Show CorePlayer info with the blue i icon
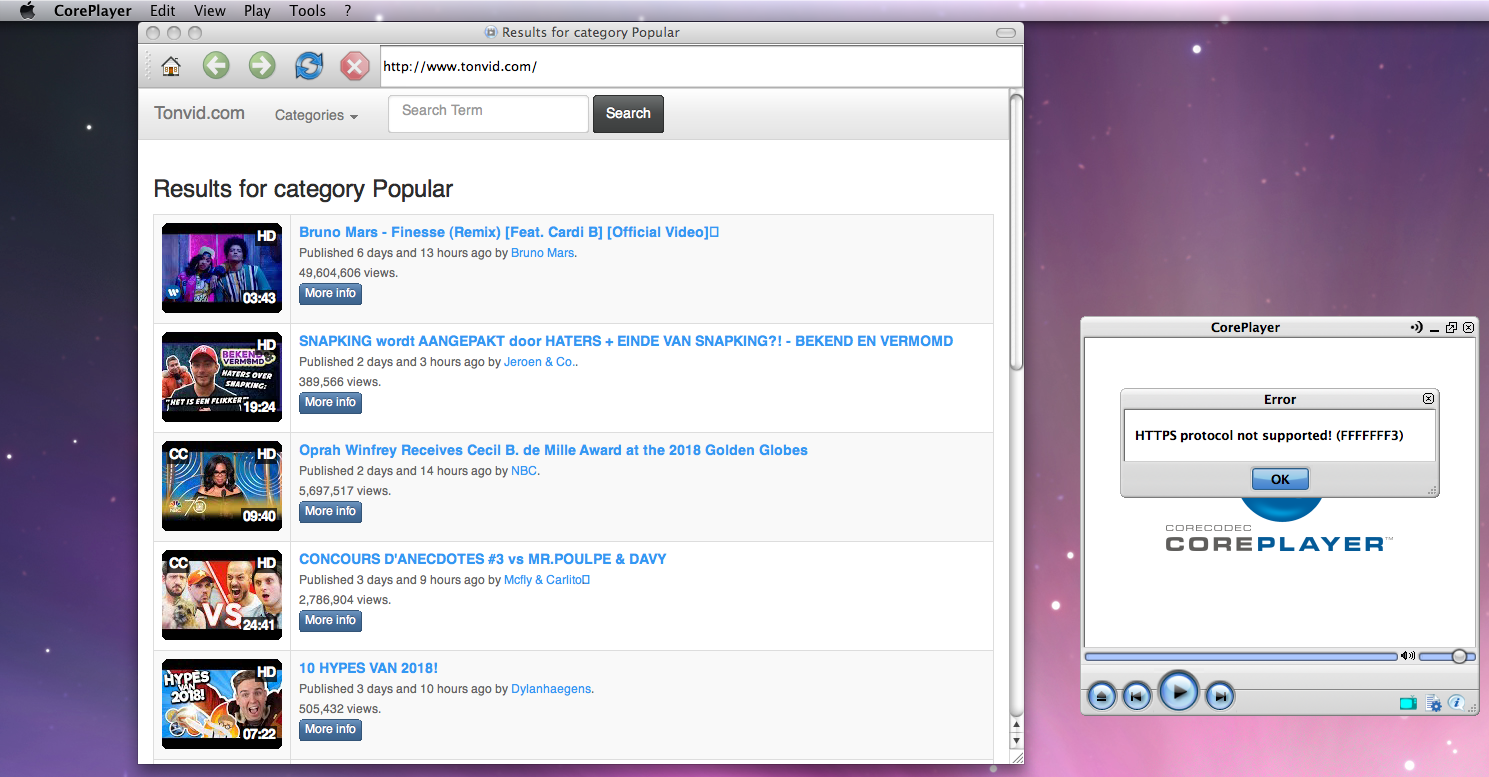Image resolution: width=1489 pixels, height=777 pixels. [1456, 703]
